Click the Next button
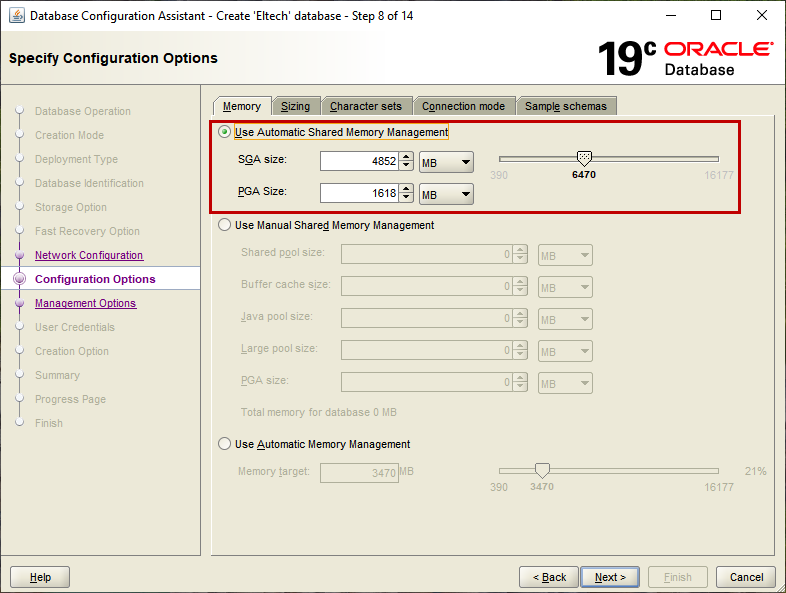The width and height of the screenshot is (786, 593). tap(610, 577)
